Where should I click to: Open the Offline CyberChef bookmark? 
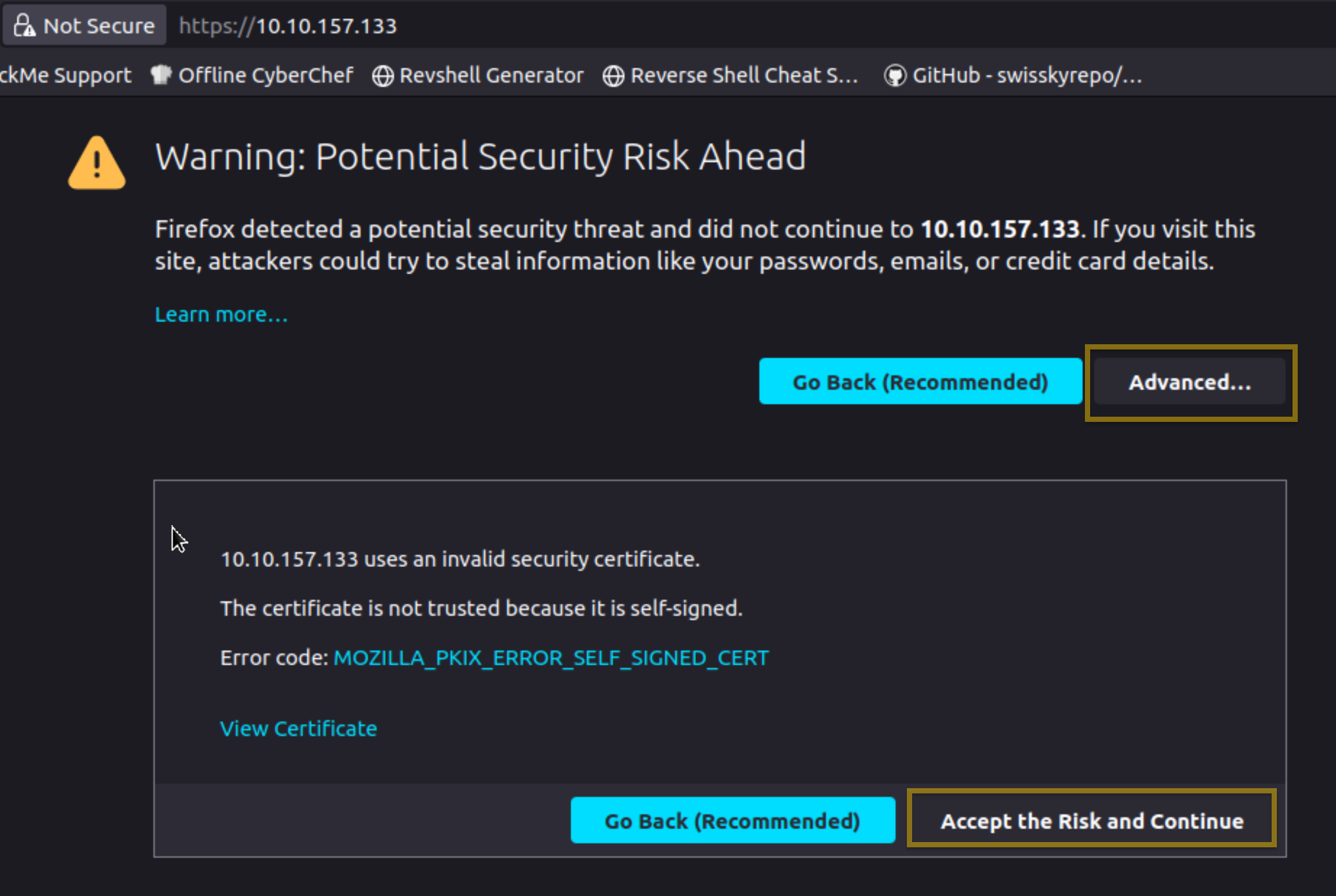(x=266, y=75)
